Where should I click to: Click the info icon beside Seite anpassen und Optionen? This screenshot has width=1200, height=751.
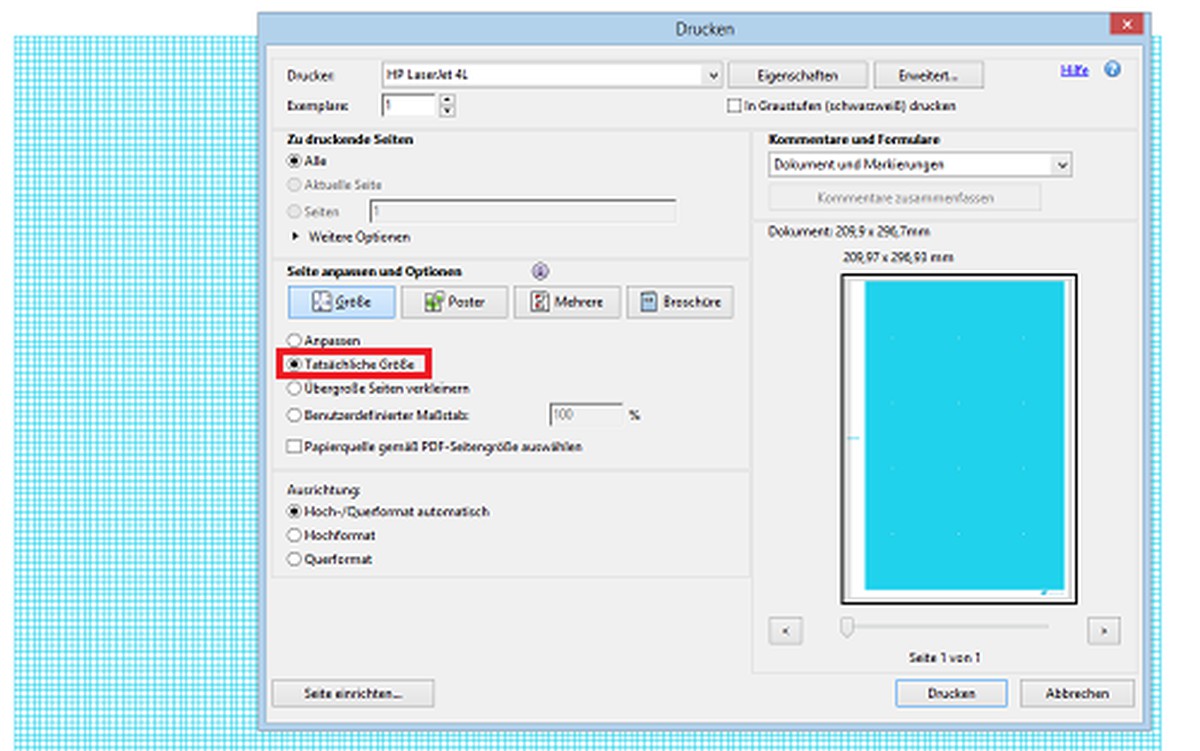coord(541,271)
